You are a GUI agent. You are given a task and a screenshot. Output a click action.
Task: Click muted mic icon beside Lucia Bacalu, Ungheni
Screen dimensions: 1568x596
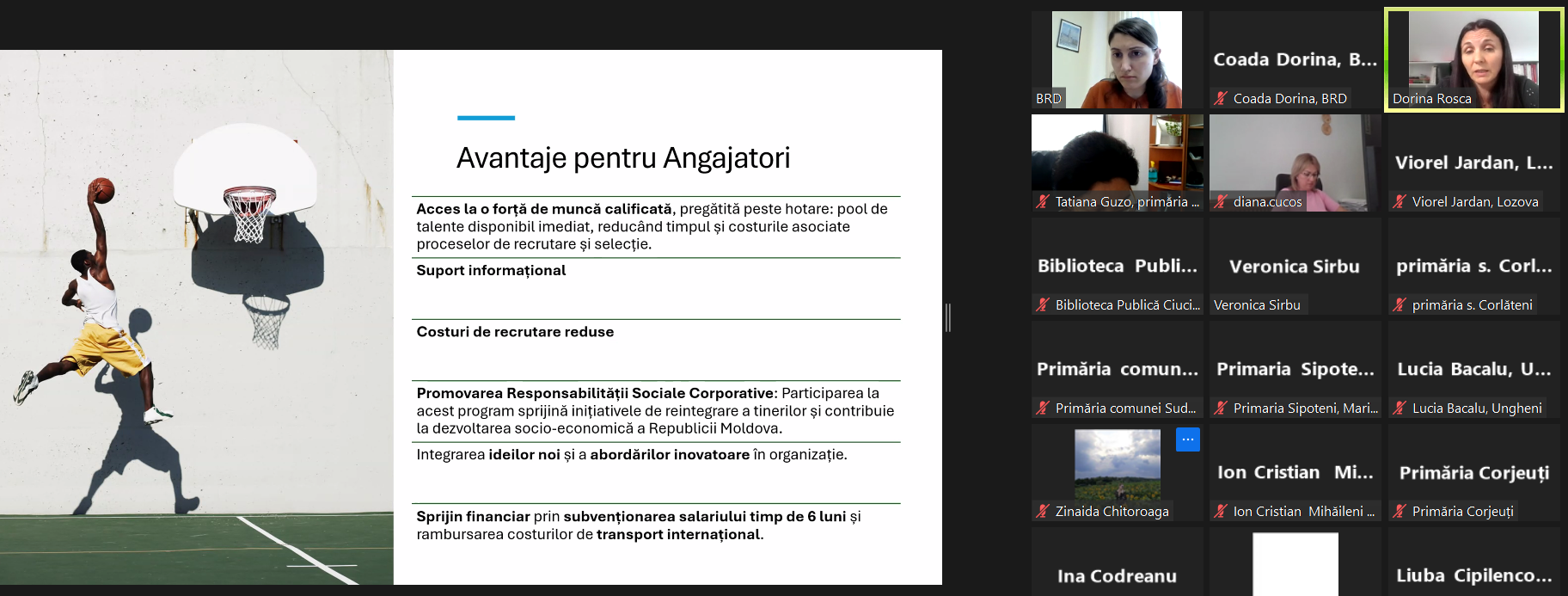click(x=1400, y=408)
